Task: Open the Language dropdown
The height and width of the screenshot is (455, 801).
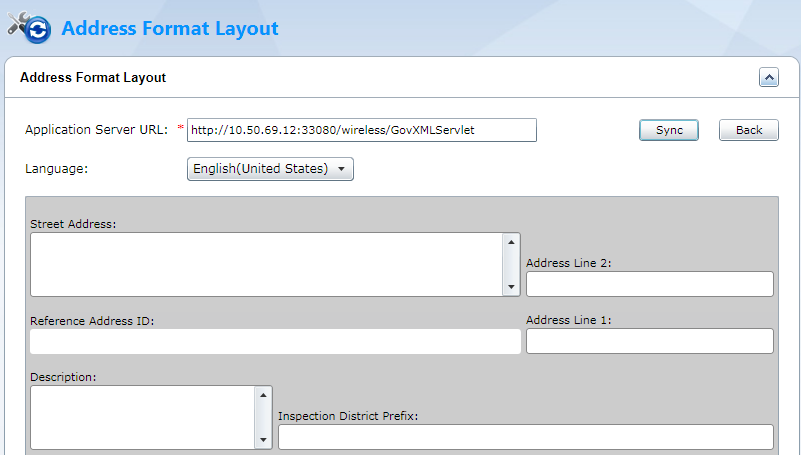Action: 270,169
